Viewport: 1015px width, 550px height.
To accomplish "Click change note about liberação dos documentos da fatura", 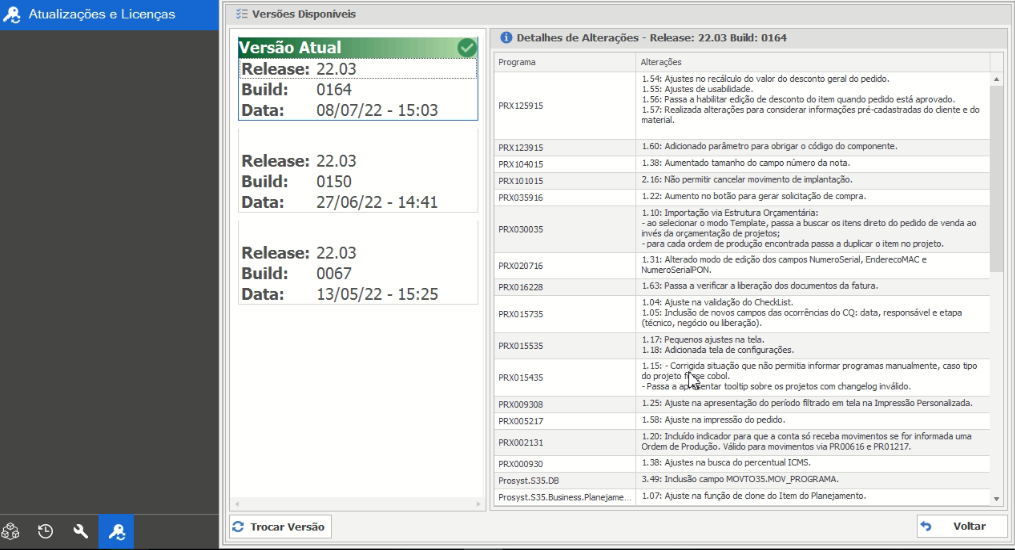I will click(x=759, y=285).
